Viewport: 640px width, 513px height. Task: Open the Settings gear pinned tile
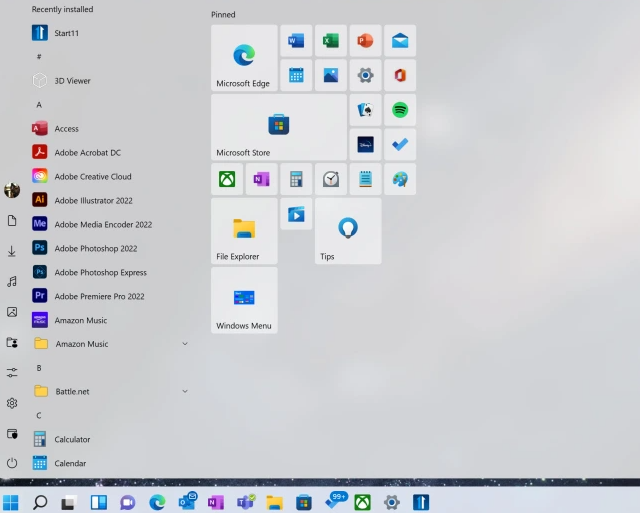click(x=365, y=76)
